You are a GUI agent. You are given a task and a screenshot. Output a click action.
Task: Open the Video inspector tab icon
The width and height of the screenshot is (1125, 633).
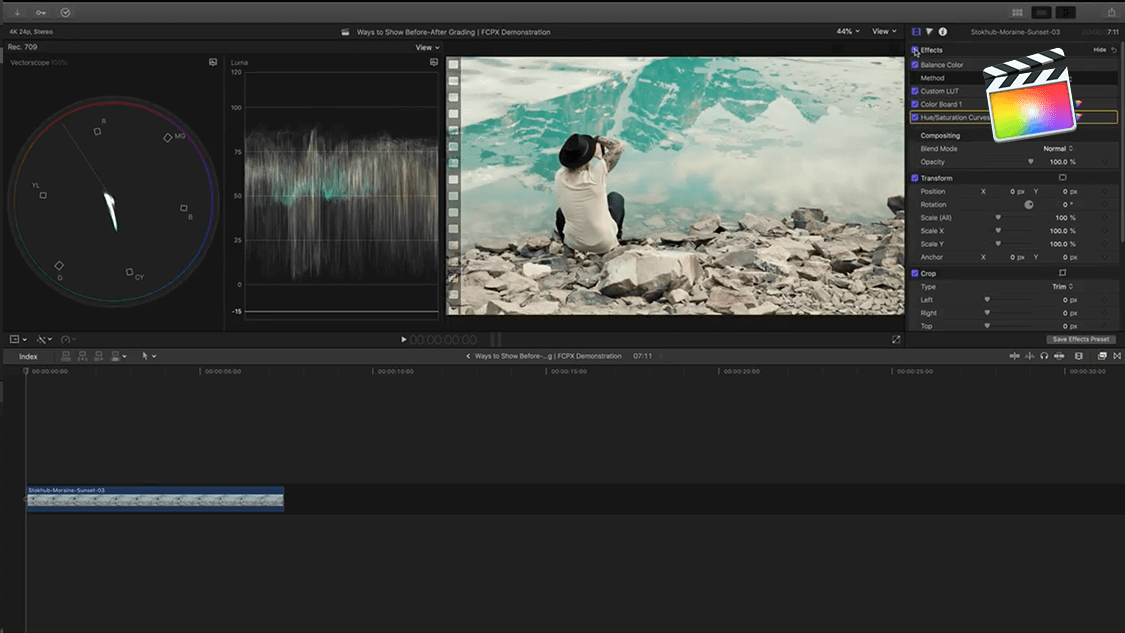(916, 32)
